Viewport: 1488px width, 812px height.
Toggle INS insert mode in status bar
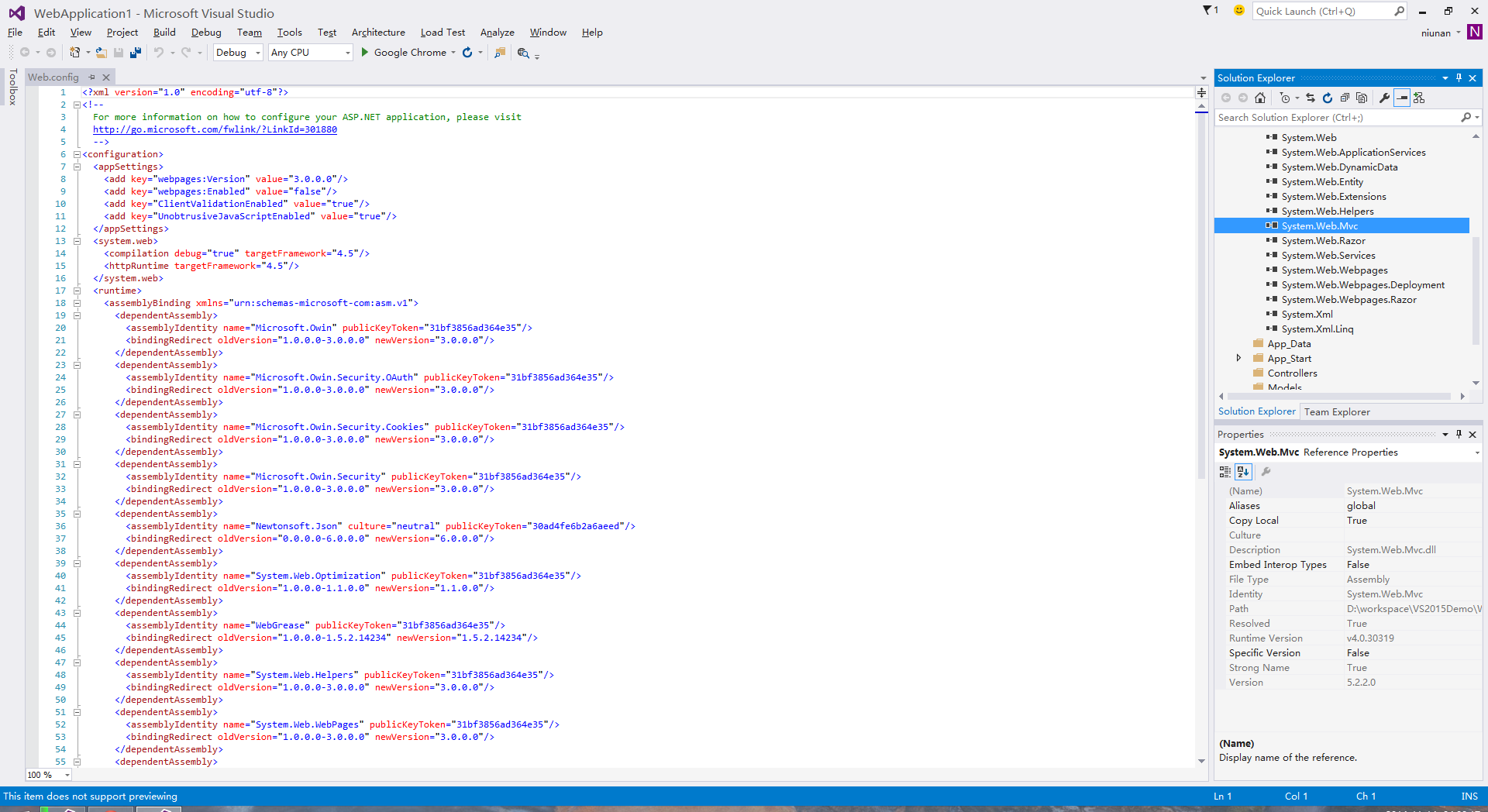tap(1469, 796)
